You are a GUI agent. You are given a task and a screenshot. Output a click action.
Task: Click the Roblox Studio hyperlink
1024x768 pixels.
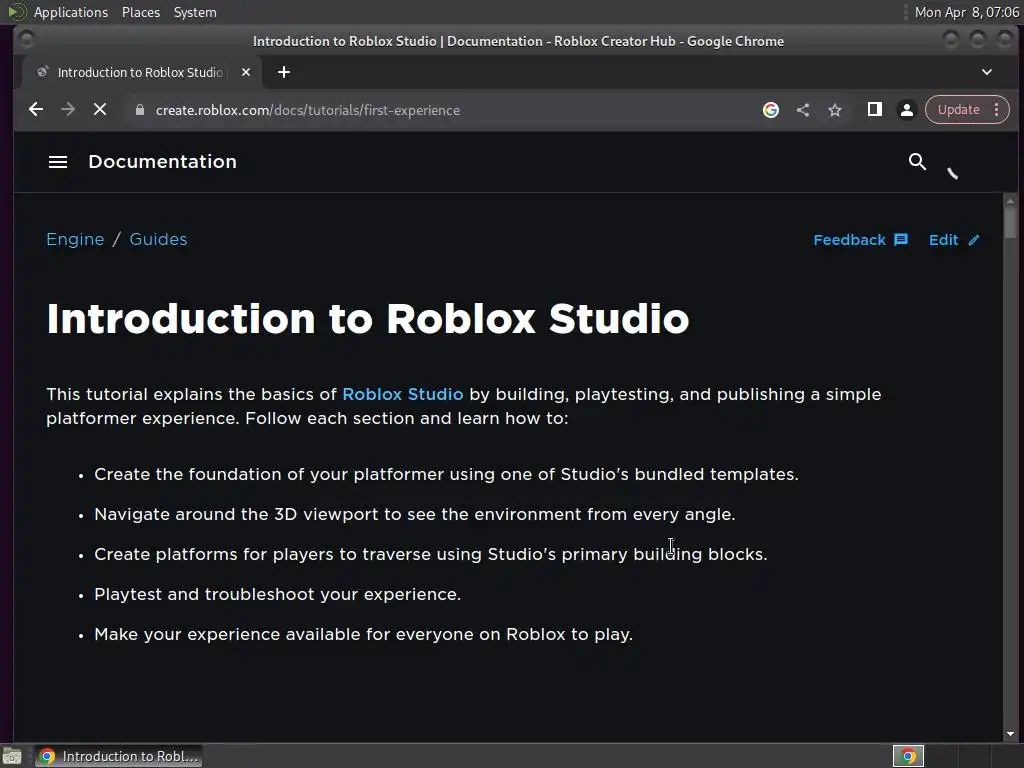pos(402,394)
